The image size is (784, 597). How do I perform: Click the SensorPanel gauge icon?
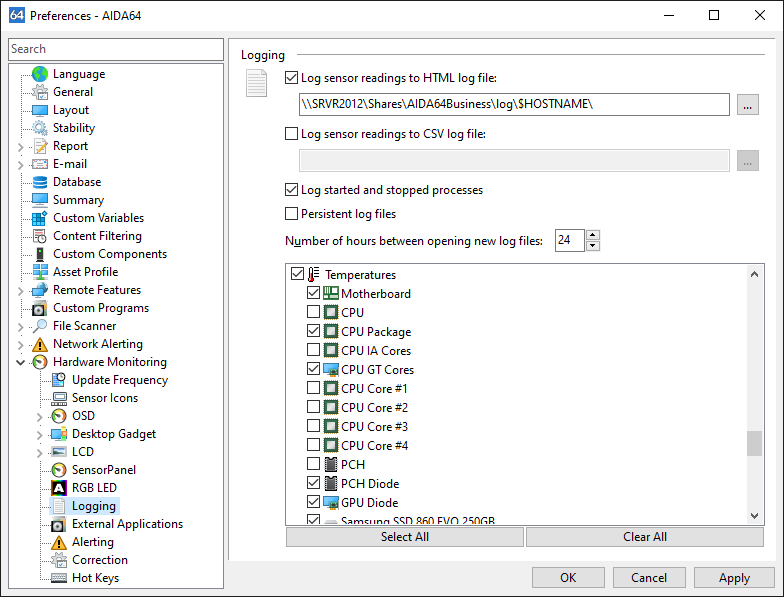59,470
